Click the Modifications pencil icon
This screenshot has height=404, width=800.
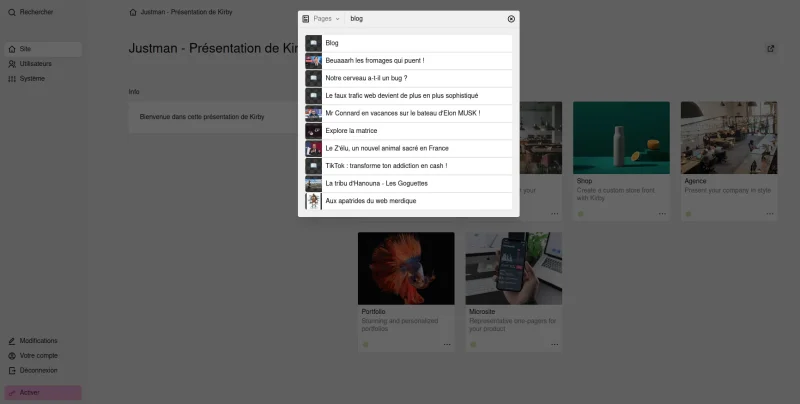point(12,341)
